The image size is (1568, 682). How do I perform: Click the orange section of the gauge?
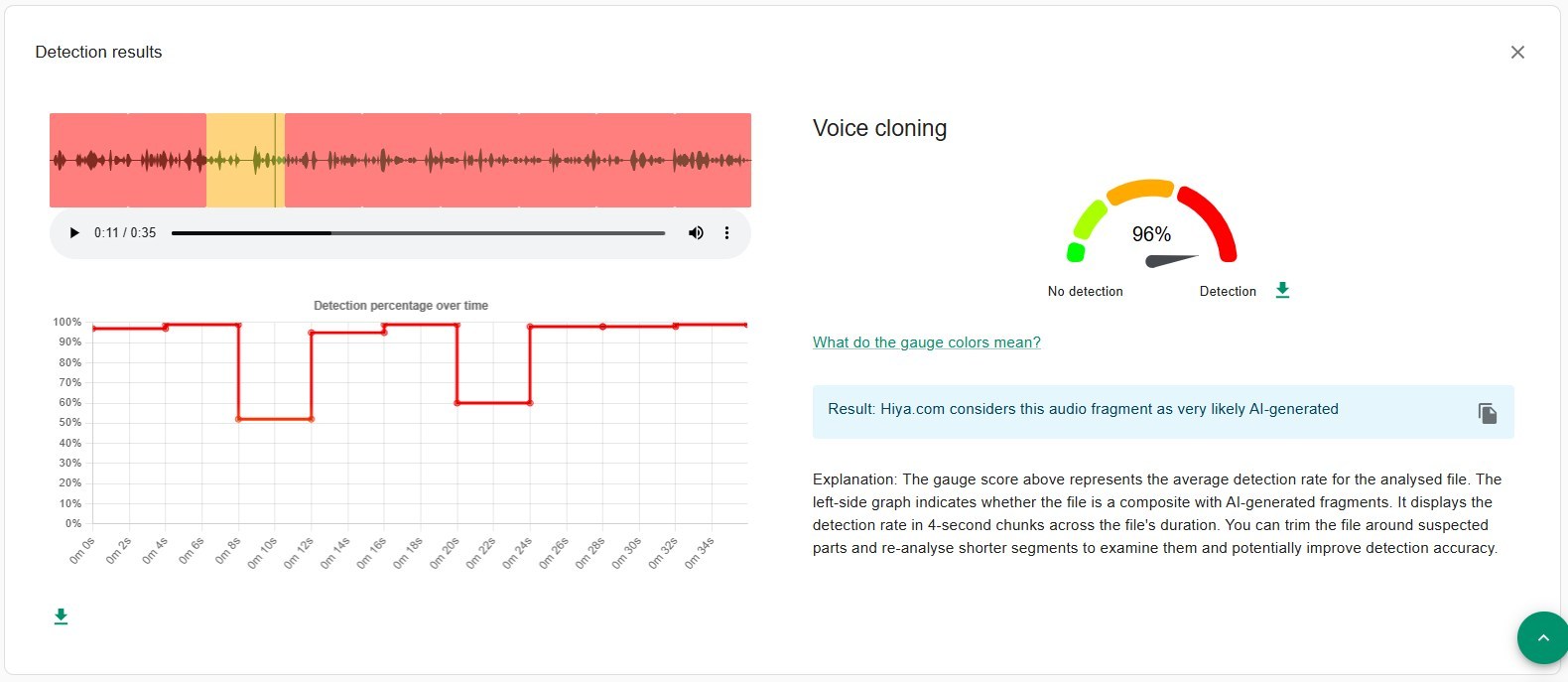coord(1141,189)
